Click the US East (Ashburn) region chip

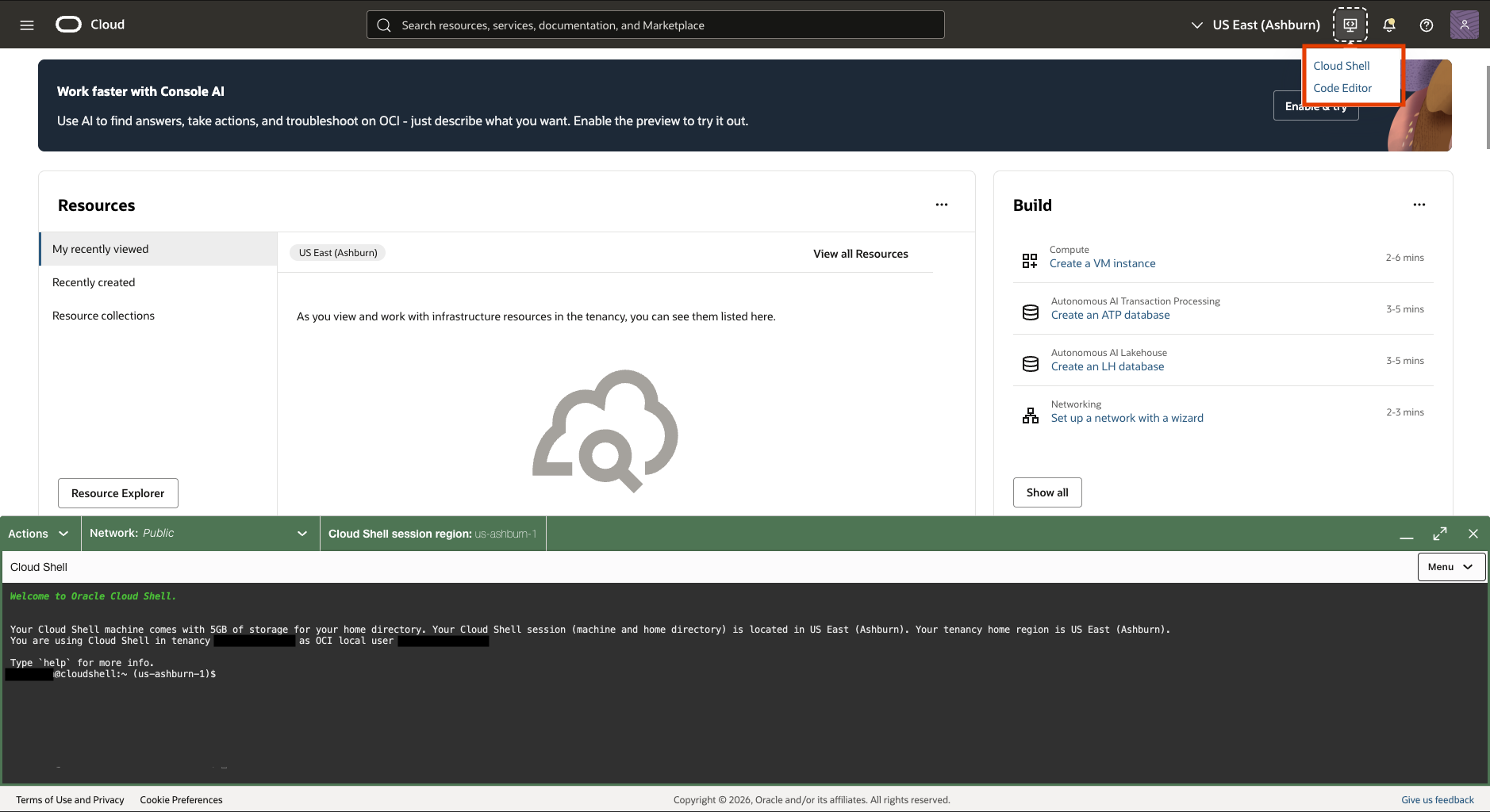pyautogui.click(x=338, y=253)
